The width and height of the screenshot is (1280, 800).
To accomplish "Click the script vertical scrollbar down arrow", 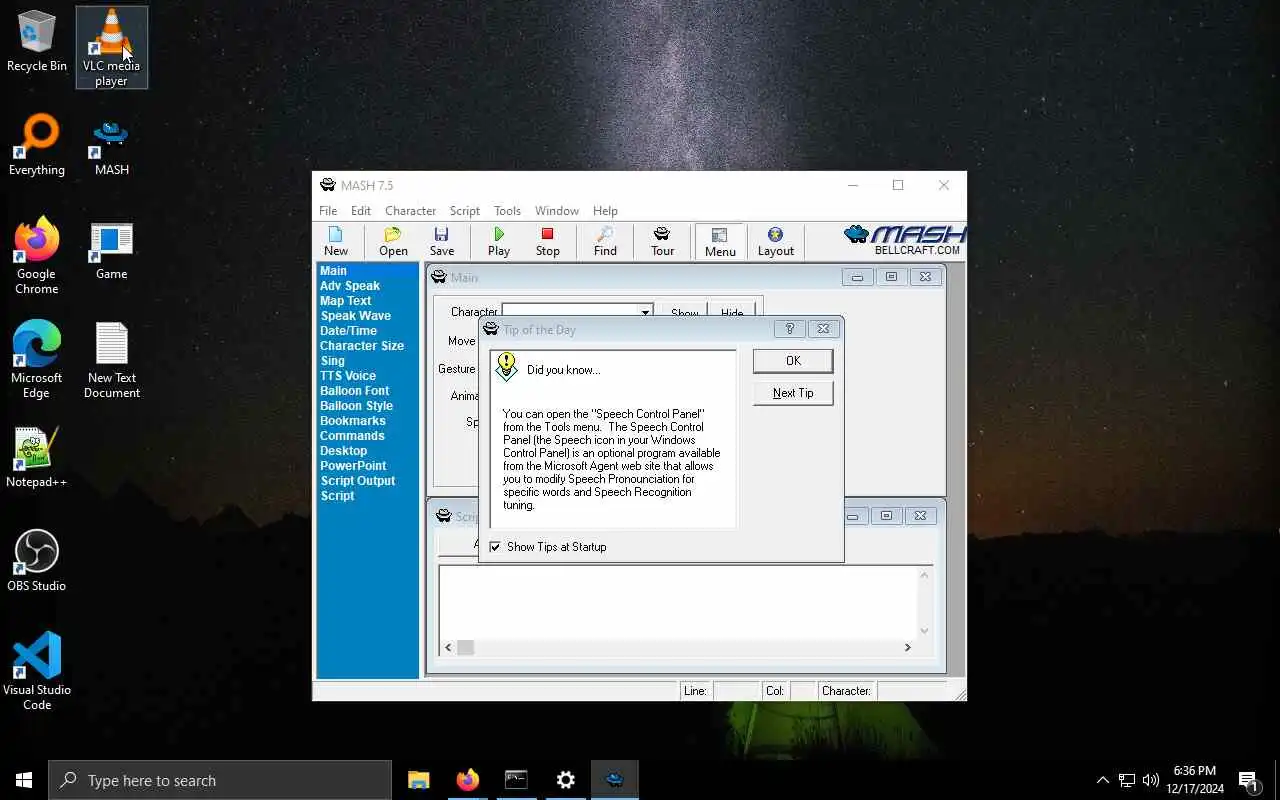I will pos(924,631).
